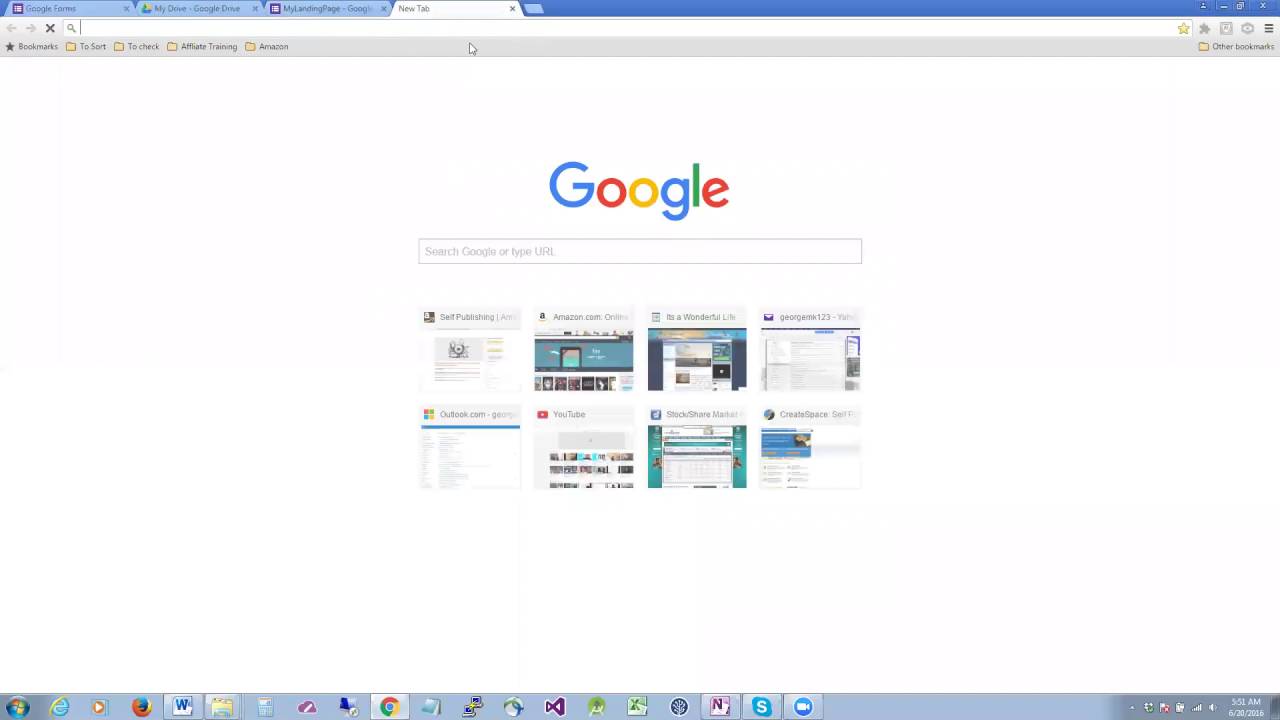Click the taskbar clock showing 5:51 AM
The image size is (1280, 720).
point(1245,707)
